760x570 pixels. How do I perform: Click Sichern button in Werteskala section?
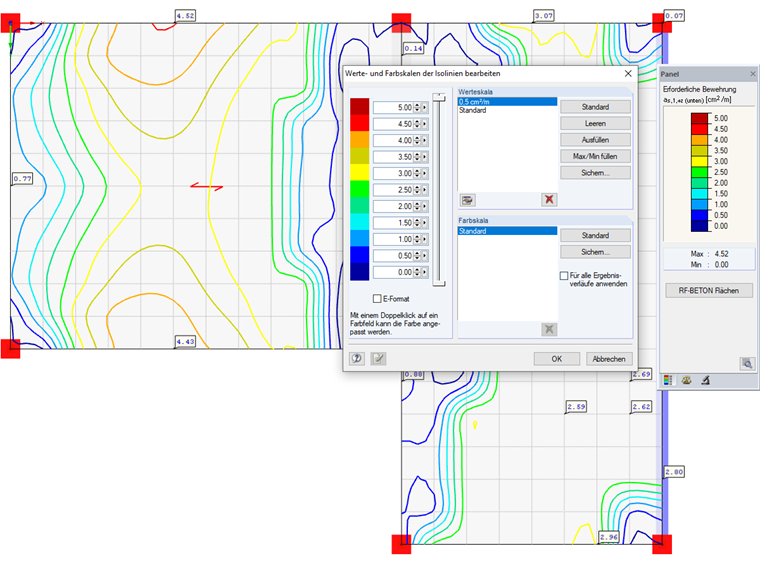(595, 173)
